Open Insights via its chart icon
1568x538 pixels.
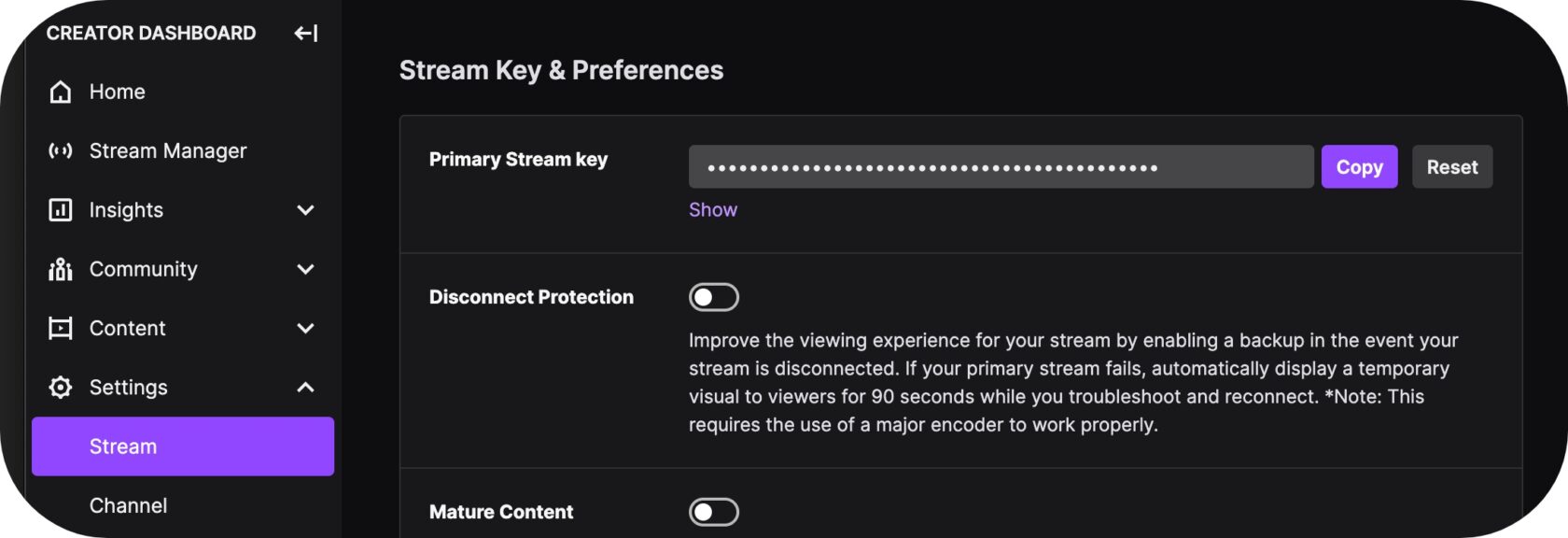pyautogui.click(x=60, y=209)
